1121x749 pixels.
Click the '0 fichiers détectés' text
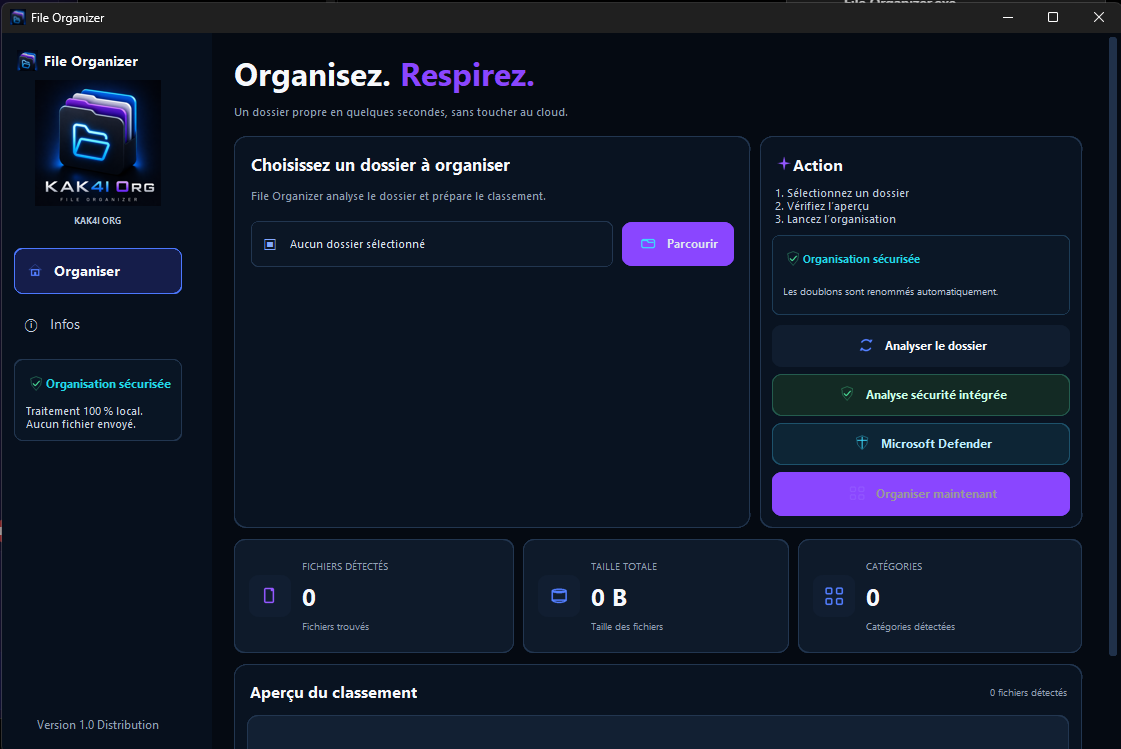pos(1028,693)
